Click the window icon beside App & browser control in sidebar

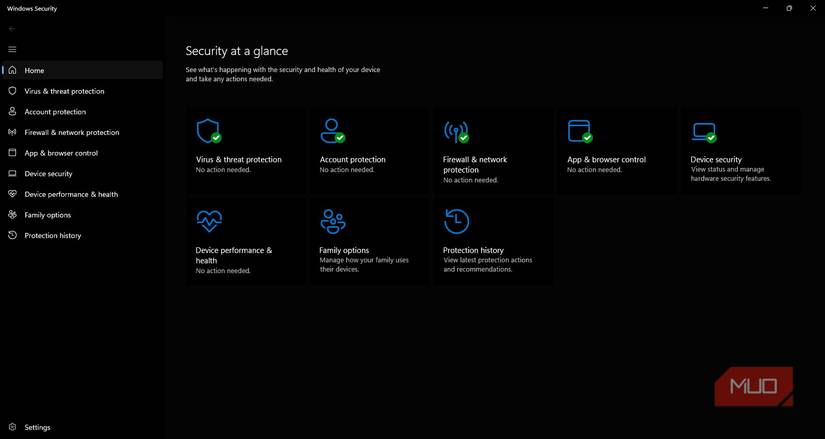[13, 153]
